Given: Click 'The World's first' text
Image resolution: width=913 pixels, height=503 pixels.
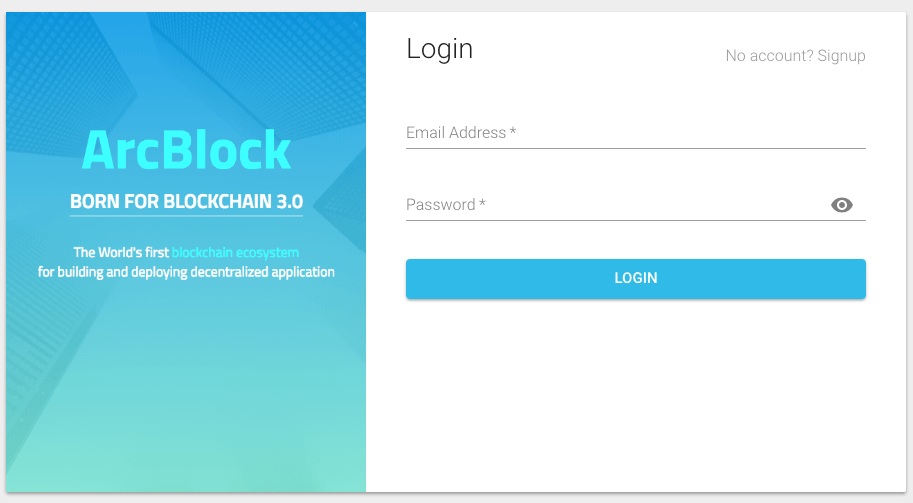Looking at the screenshot, I should pos(121,252).
